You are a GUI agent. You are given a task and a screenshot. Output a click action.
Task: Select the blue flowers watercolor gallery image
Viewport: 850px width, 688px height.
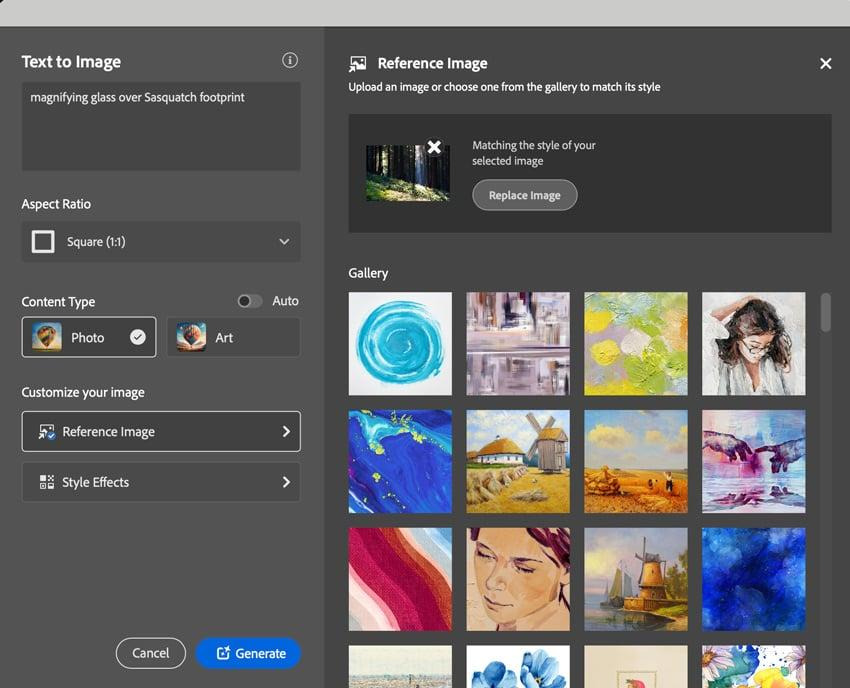click(x=518, y=666)
